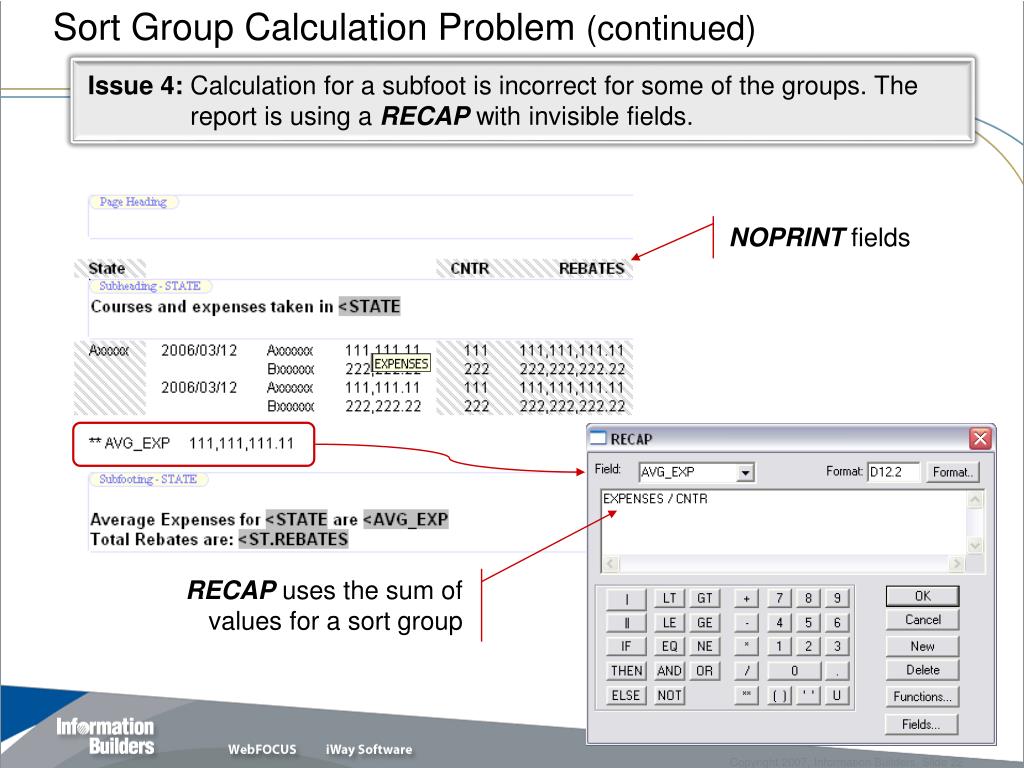This screenshot has width=1024, height=768.
Task: Select the Subfooting - STATE label
Action: (148, 479)
